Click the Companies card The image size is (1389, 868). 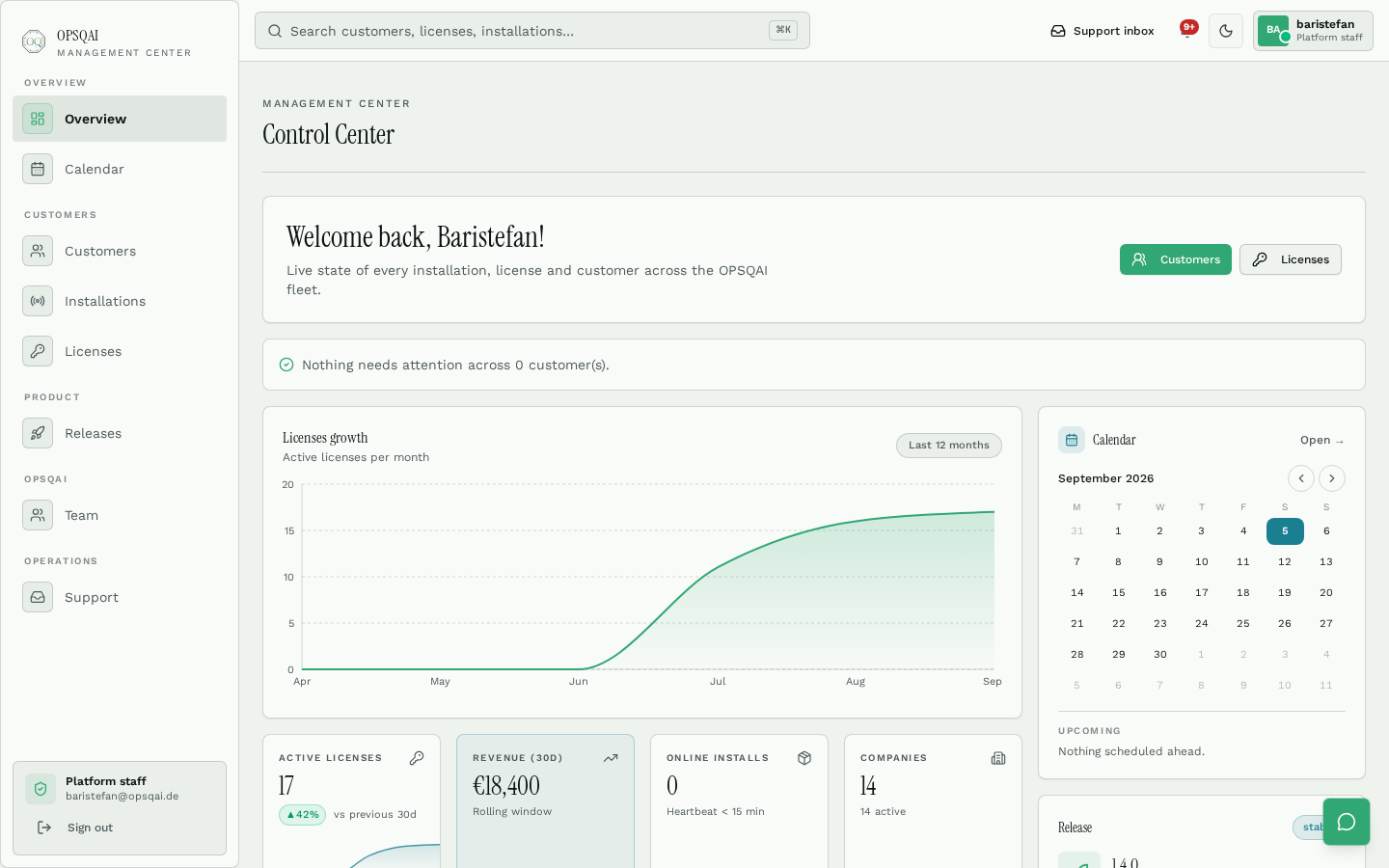(x=933, y=801)
